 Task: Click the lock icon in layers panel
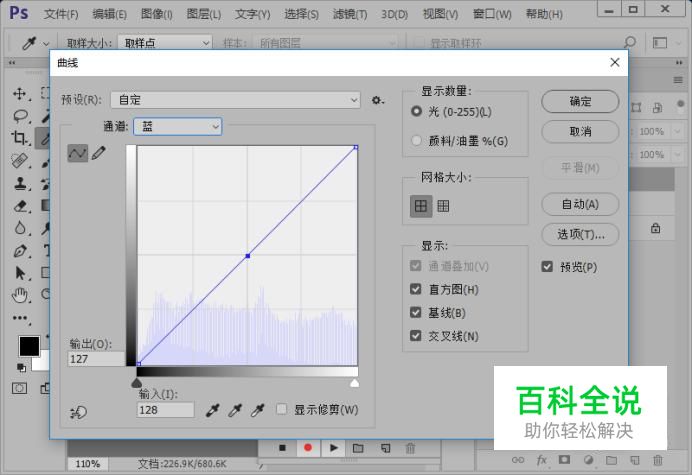point(655,228)
